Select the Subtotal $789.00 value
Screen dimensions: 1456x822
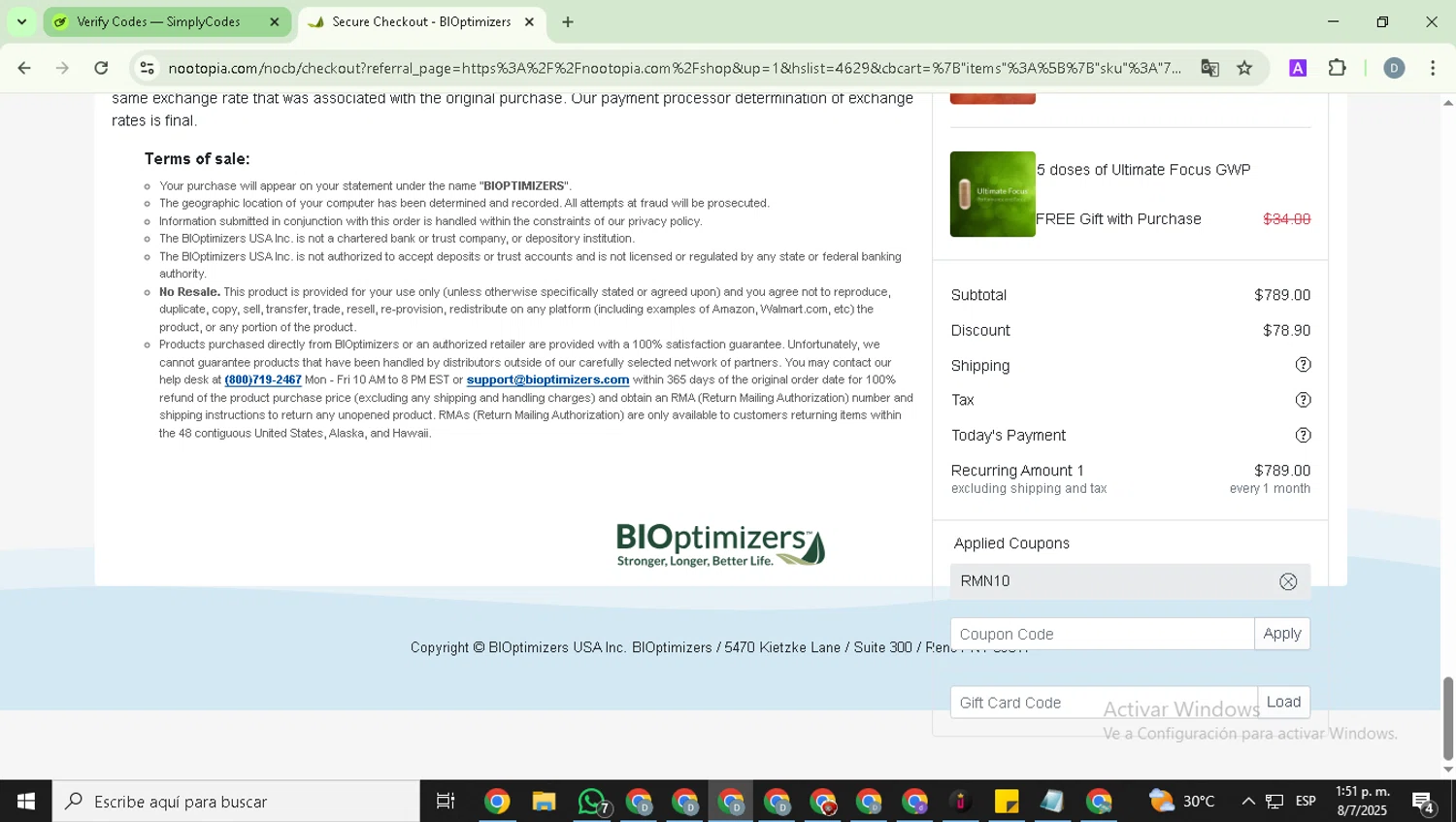pos(1282,295)
